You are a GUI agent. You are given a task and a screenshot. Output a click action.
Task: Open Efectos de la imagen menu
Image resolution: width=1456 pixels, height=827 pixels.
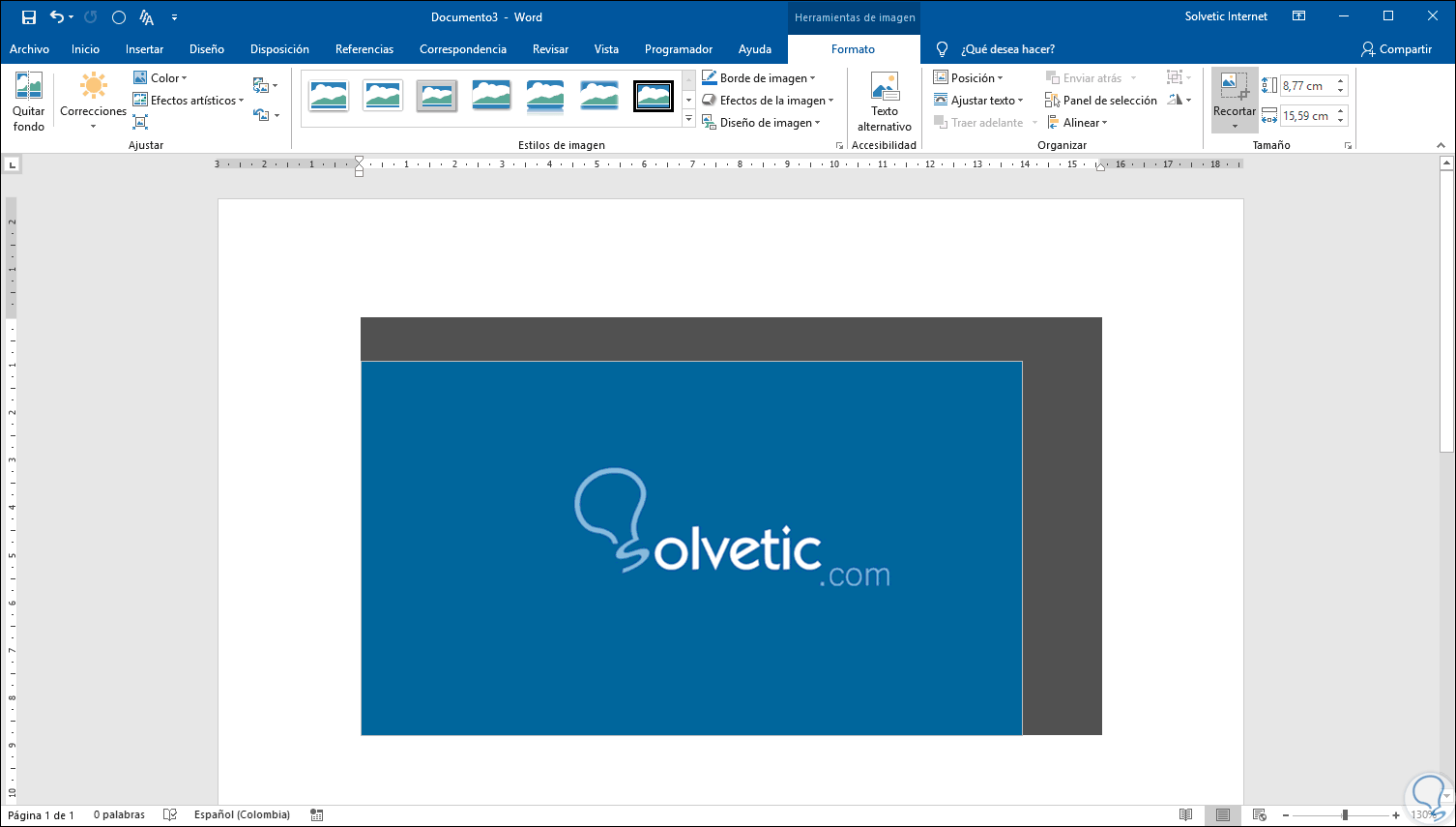(768, 101)
